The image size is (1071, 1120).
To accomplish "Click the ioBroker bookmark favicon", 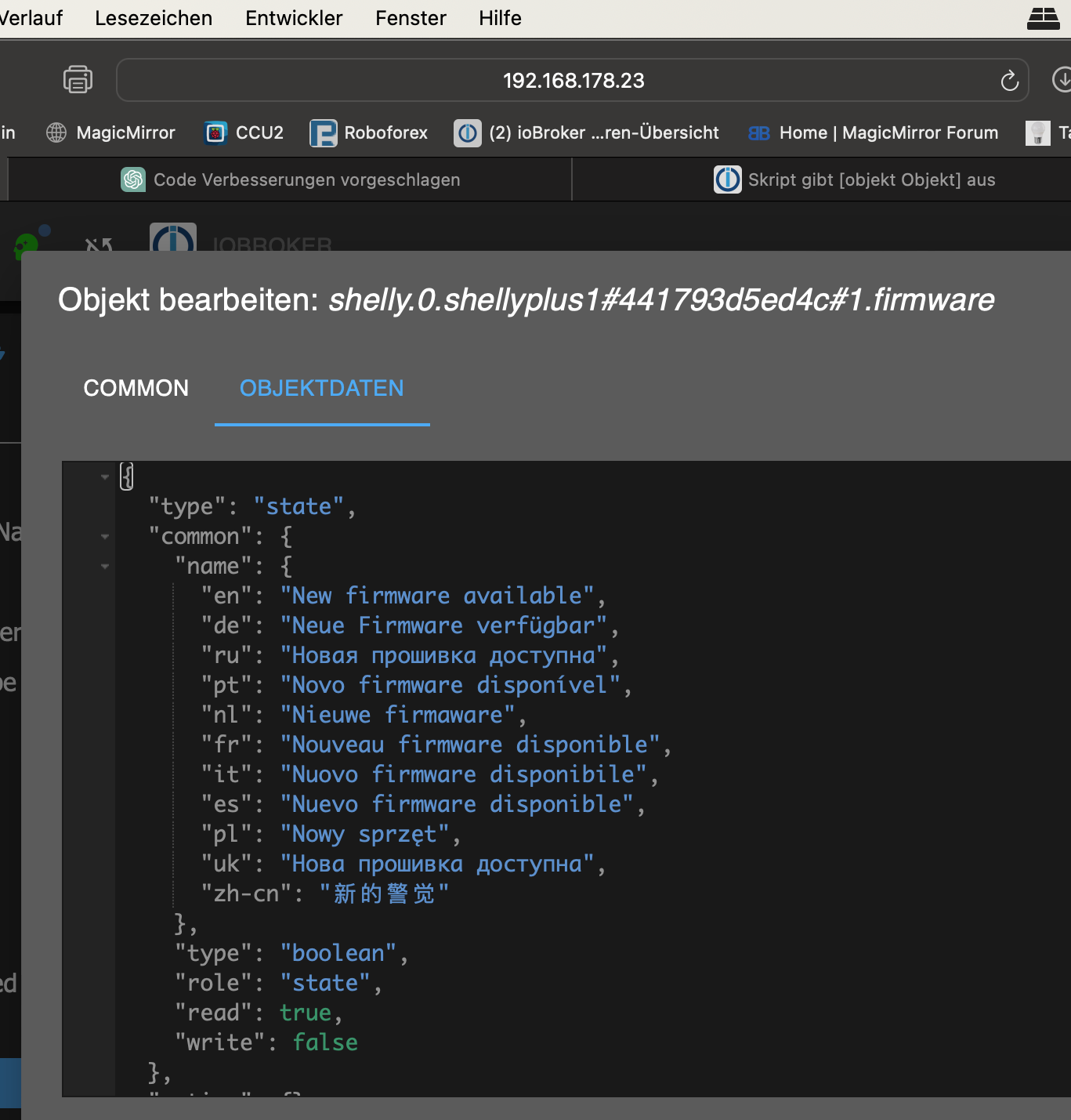I will click(467, 133).
